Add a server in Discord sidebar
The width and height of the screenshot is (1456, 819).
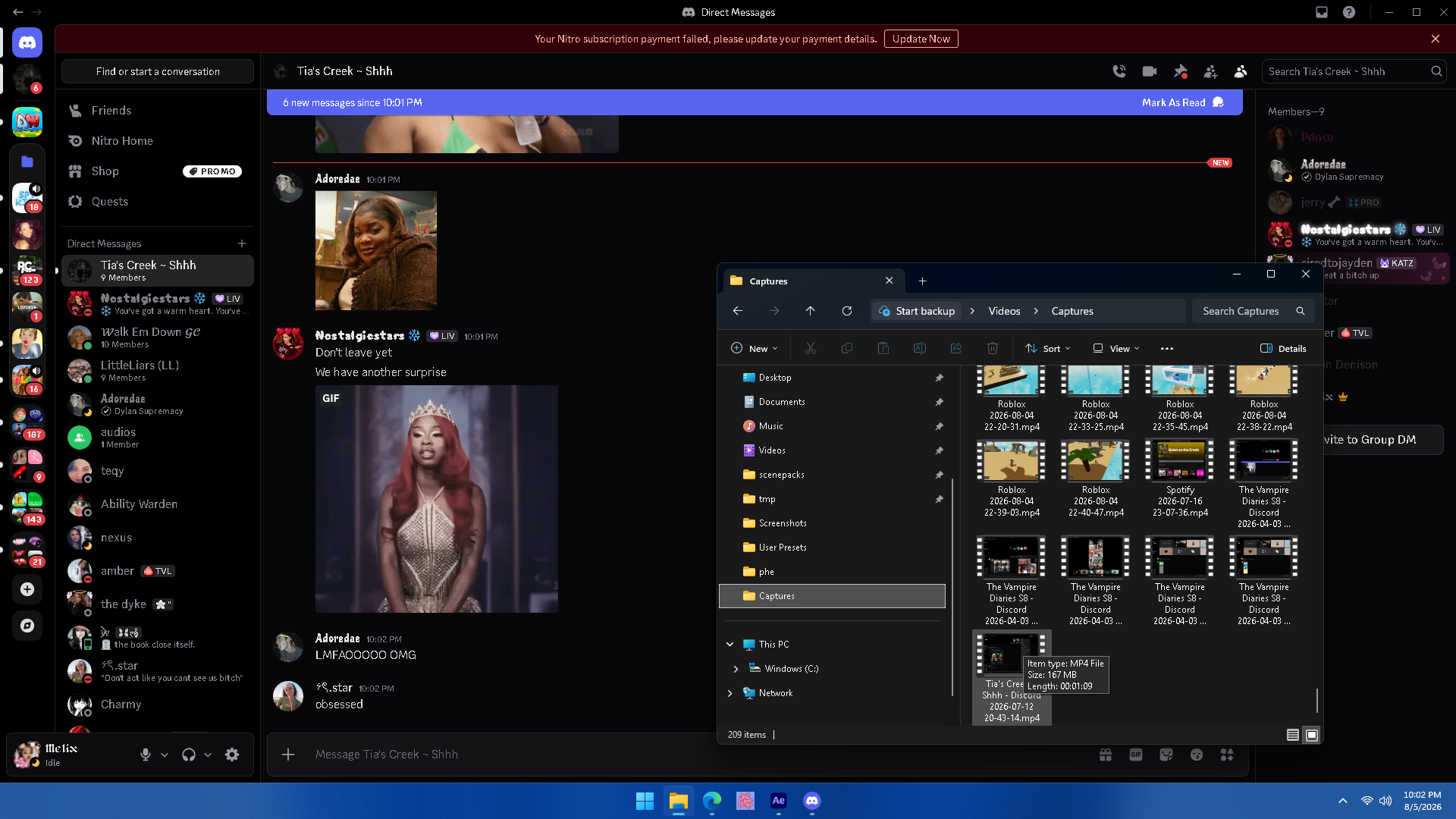[27, 589]
